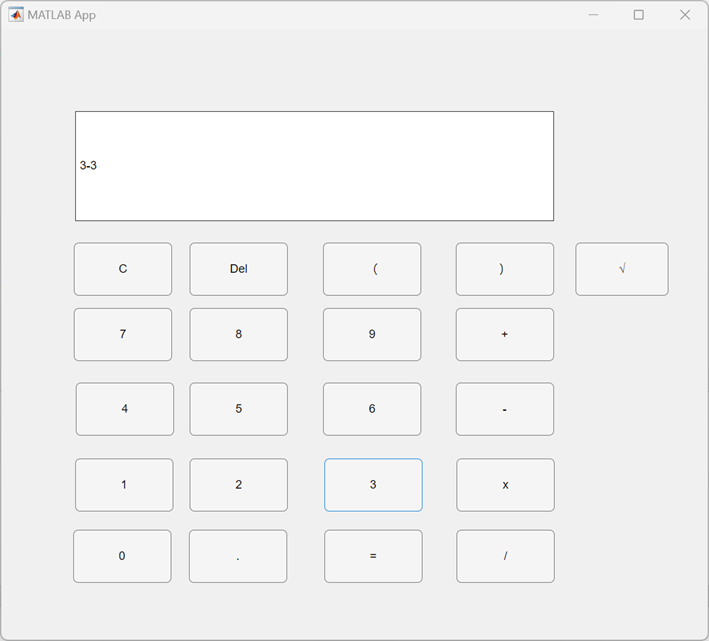
Task: Tap the digit 6 button
Action: point(372,409)
